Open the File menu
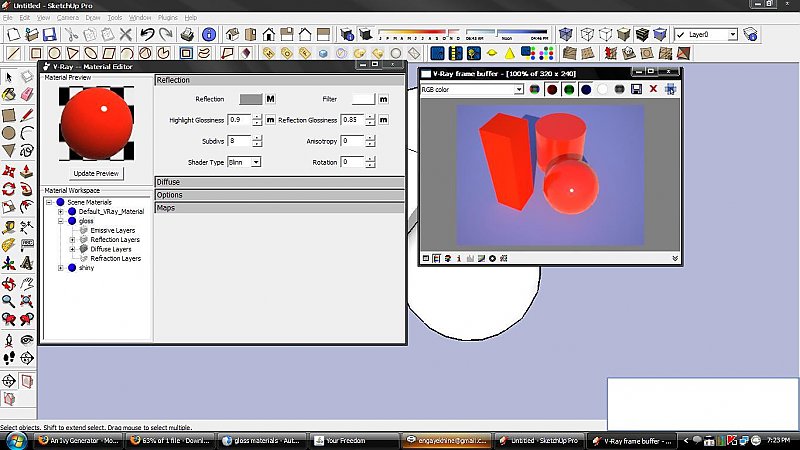Image resolution: width=800 pixels, height=450 pixels. coord(7,17)
